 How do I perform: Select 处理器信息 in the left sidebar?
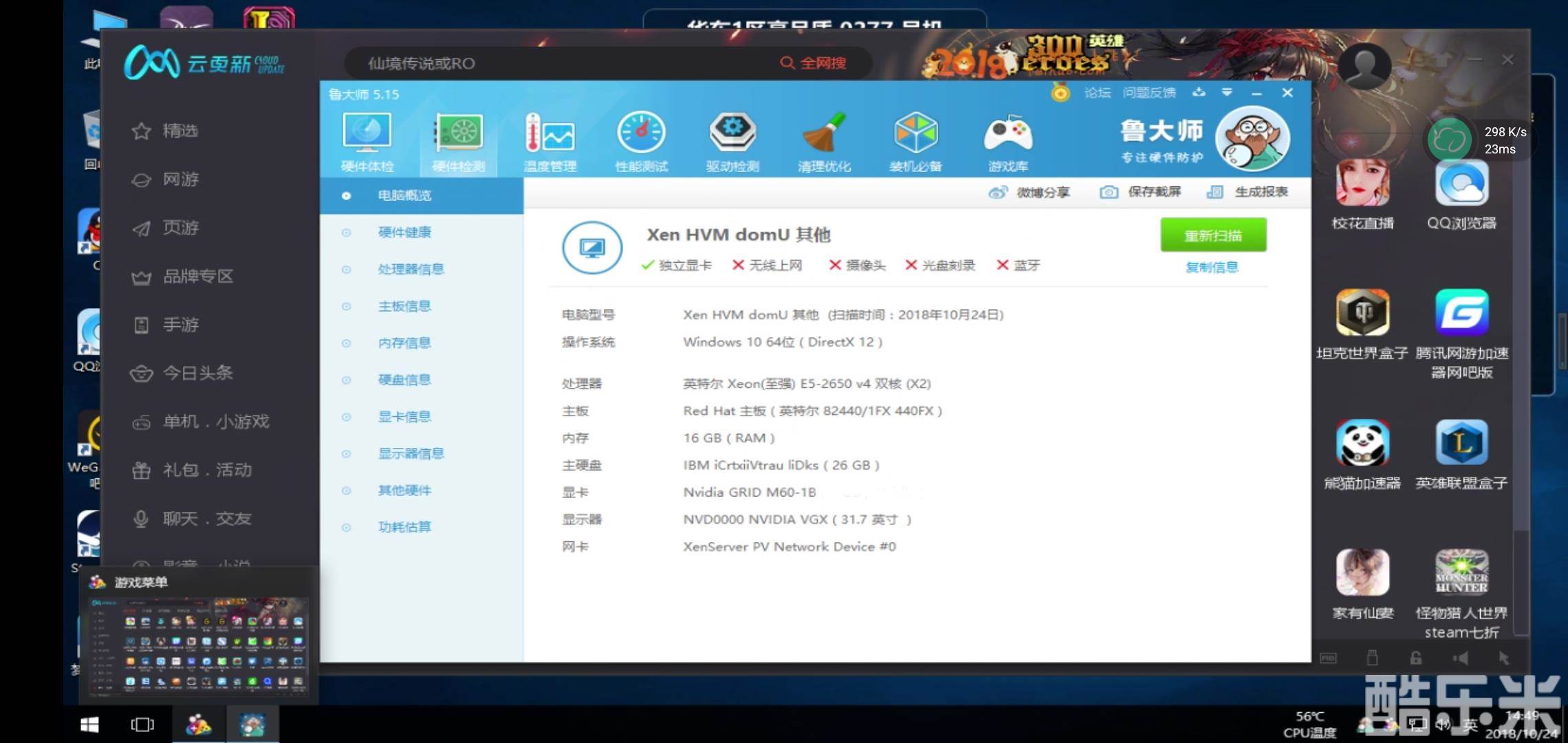411,269
